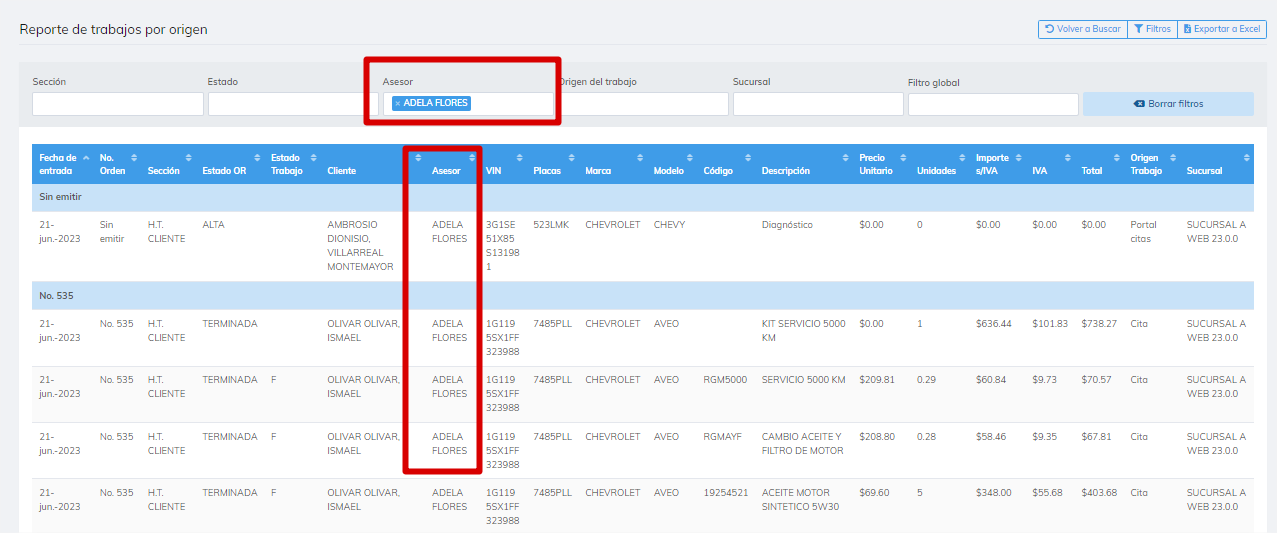Sort by IVA column header

1051,164
